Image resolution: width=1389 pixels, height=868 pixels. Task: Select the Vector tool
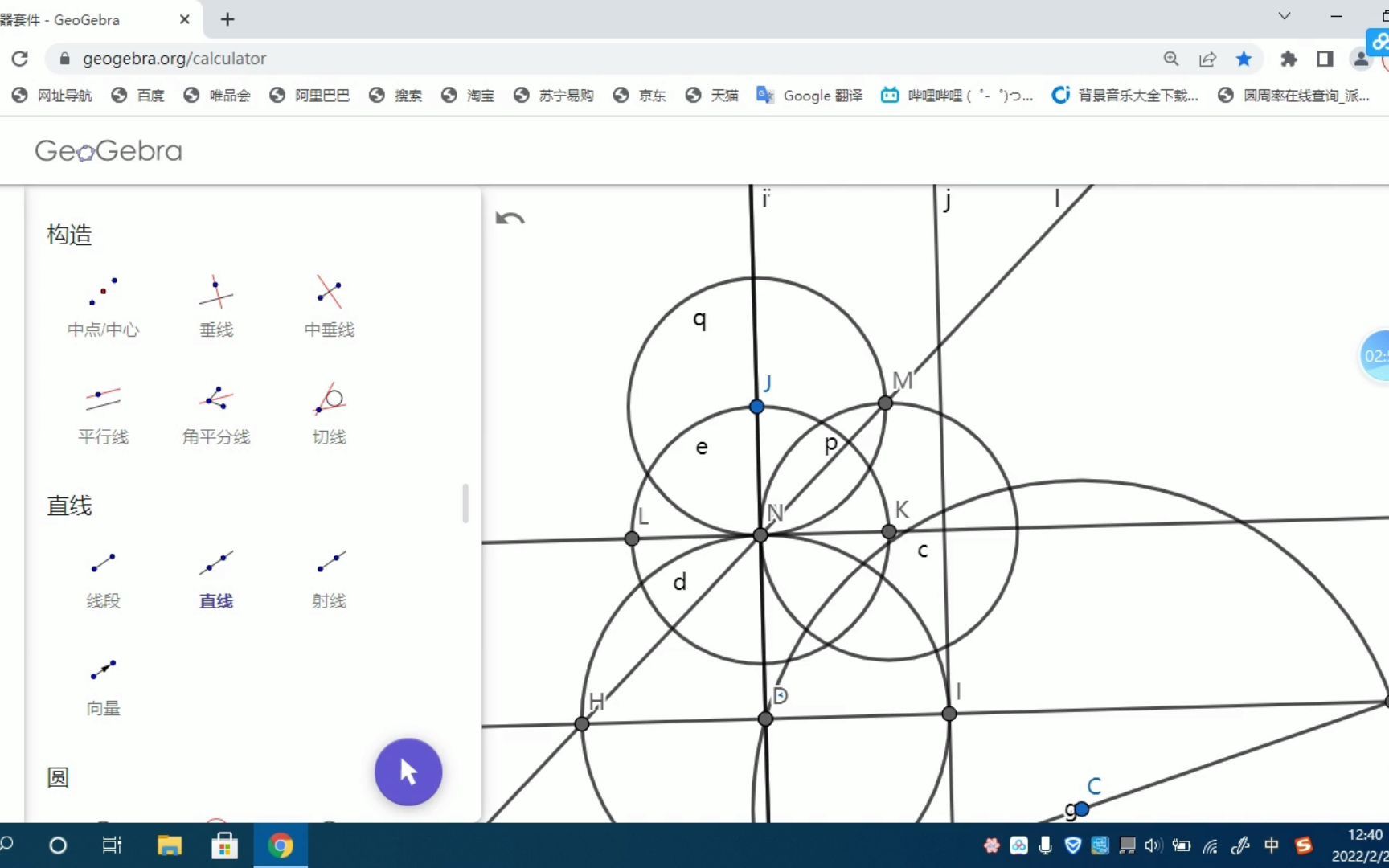[x=103, y=686]
